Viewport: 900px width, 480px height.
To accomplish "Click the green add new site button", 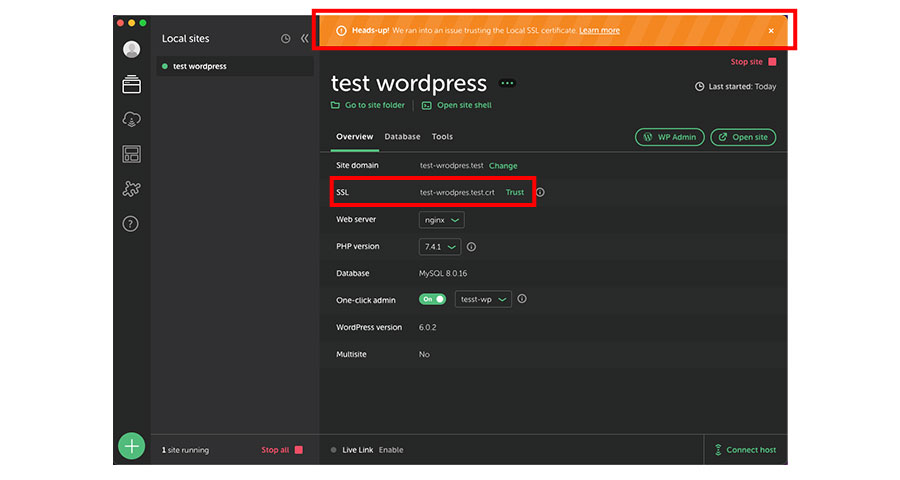I will (x=131, y=446).
